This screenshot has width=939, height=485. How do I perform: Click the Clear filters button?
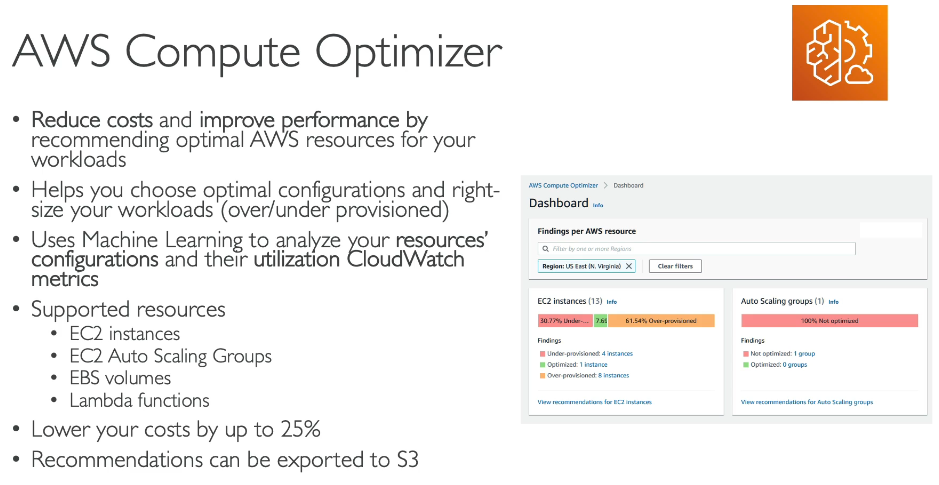click(x=675, y=266)
